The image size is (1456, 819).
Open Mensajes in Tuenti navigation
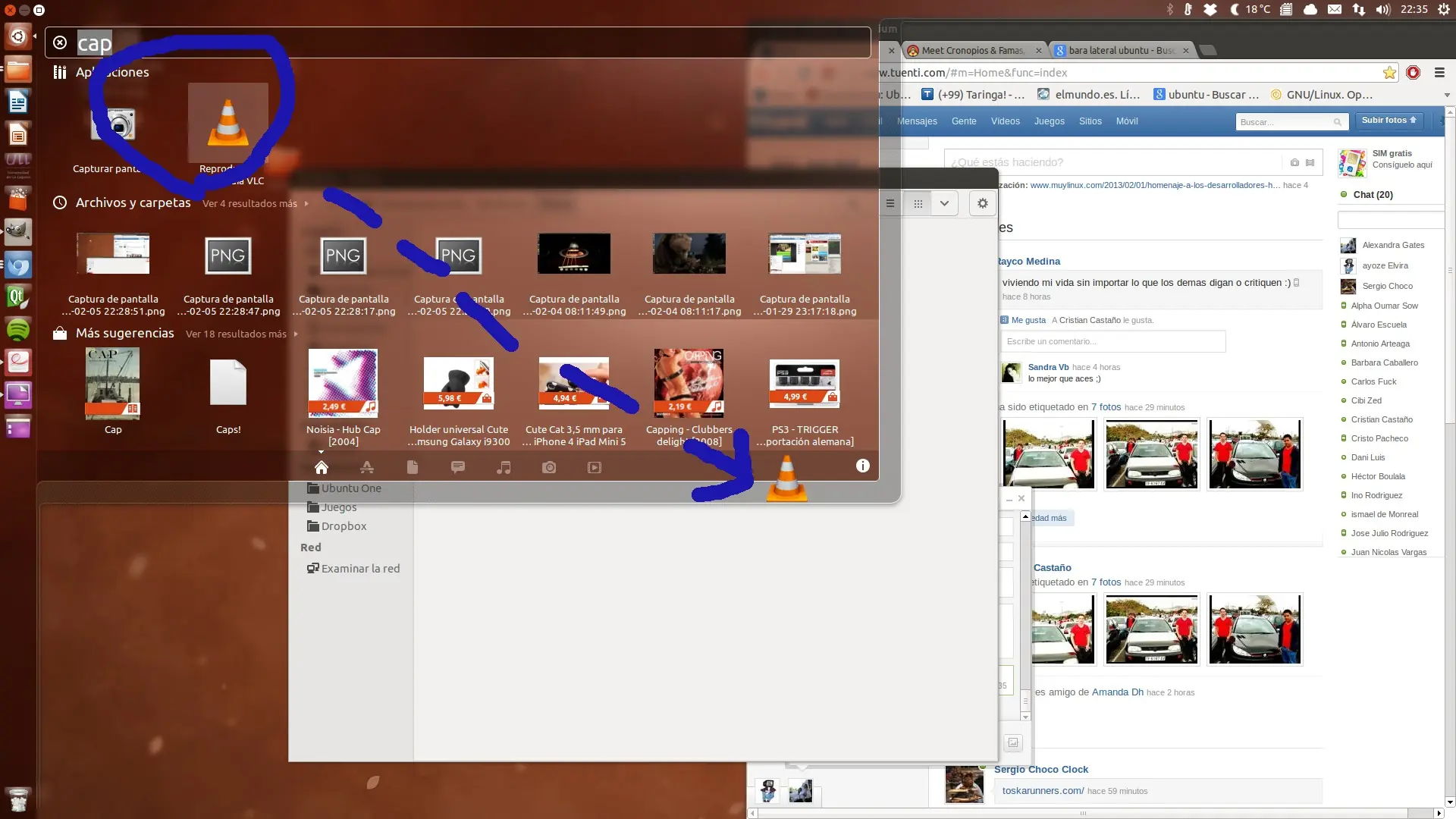[x=917, y=121]
